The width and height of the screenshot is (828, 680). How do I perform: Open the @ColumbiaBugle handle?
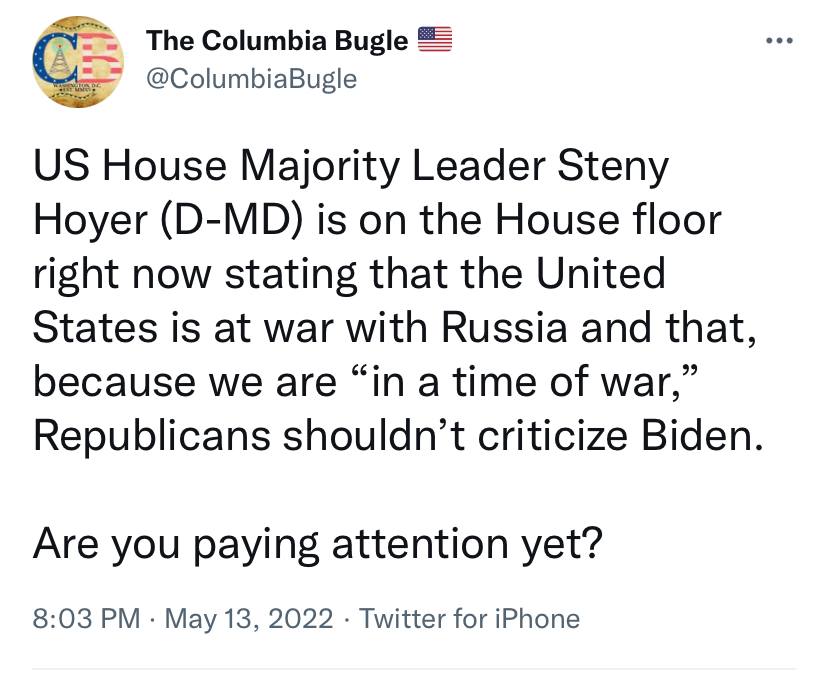coord(251,79)
